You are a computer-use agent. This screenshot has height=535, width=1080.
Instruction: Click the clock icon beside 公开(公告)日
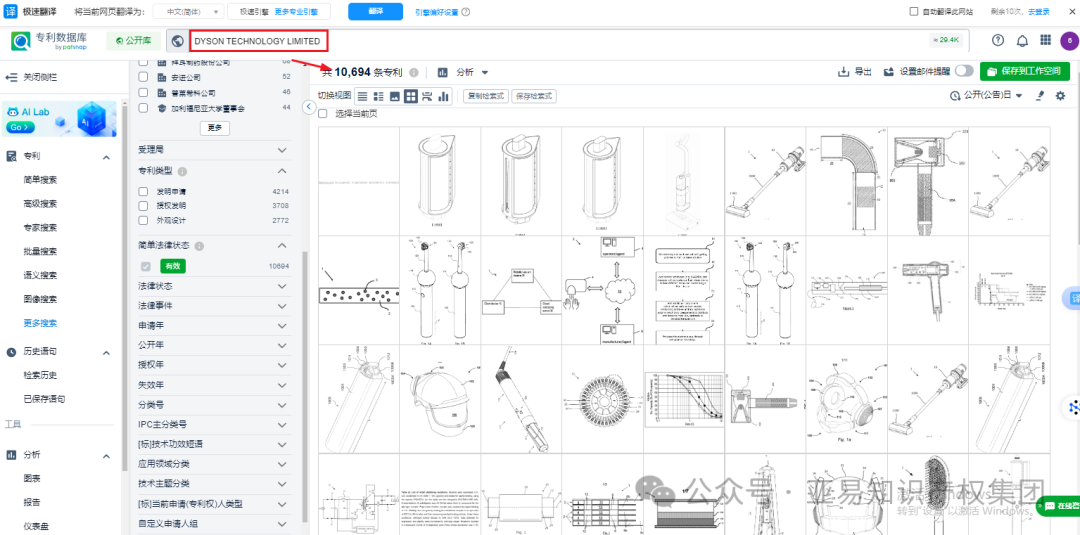955,96
